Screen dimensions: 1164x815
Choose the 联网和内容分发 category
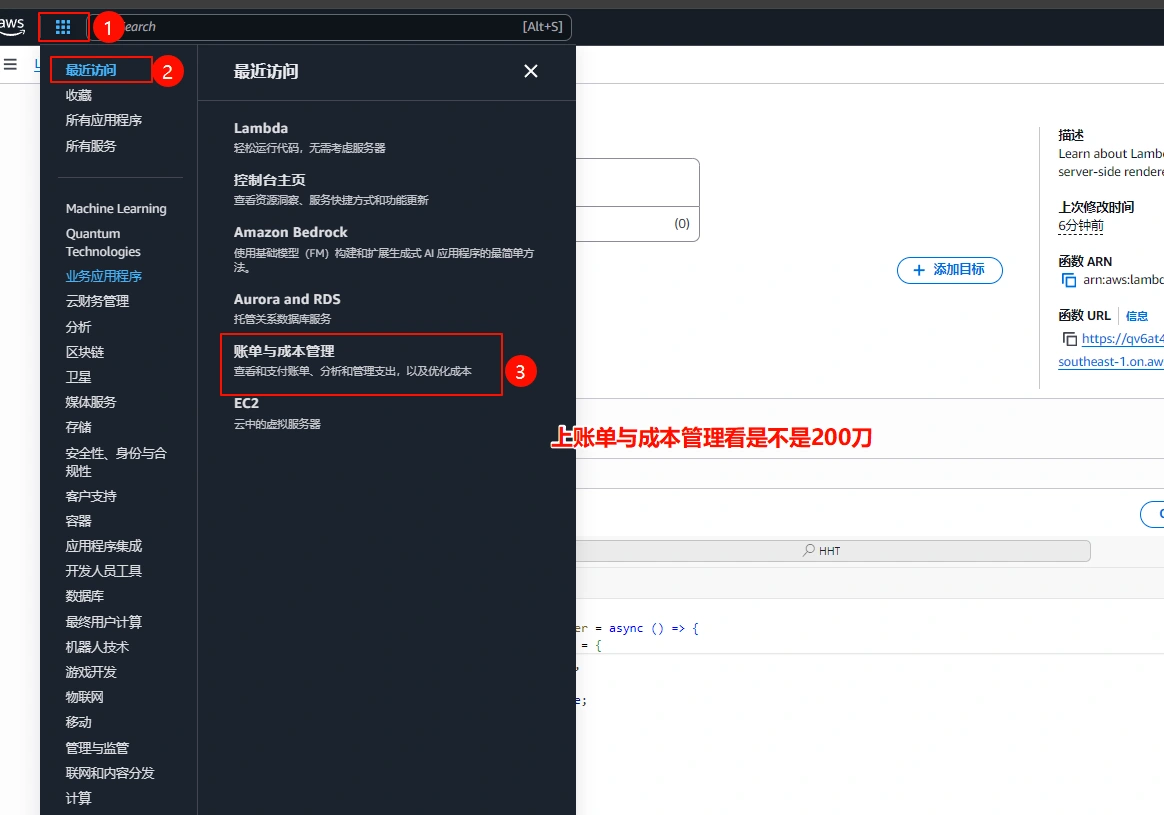click(x=110, y=773)
